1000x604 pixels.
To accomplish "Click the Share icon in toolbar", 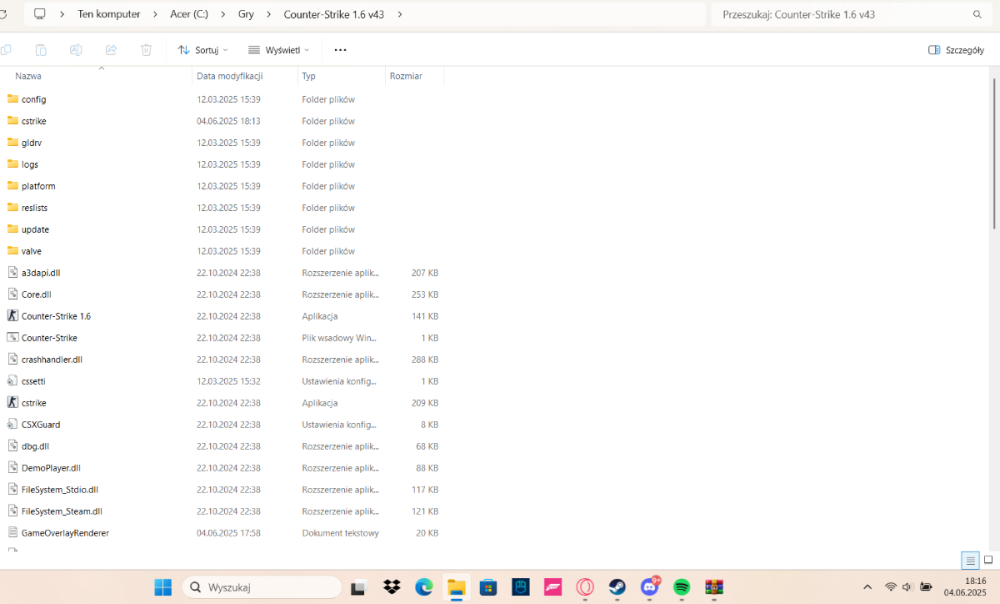I will pyautogui.click(x=111, y=50).
